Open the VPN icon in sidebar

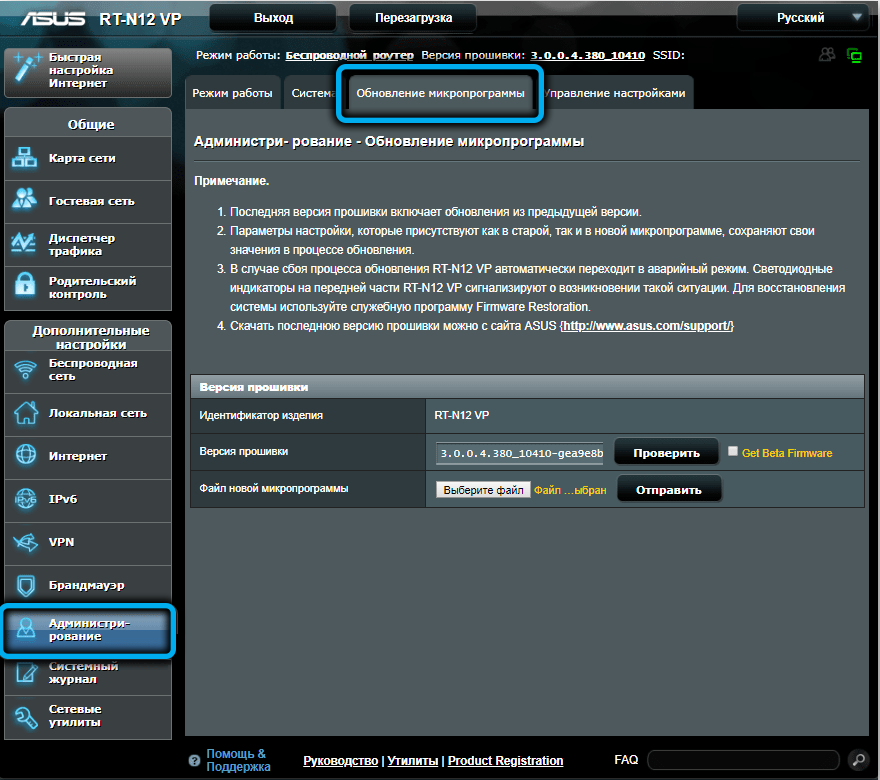tap(24, 542)
